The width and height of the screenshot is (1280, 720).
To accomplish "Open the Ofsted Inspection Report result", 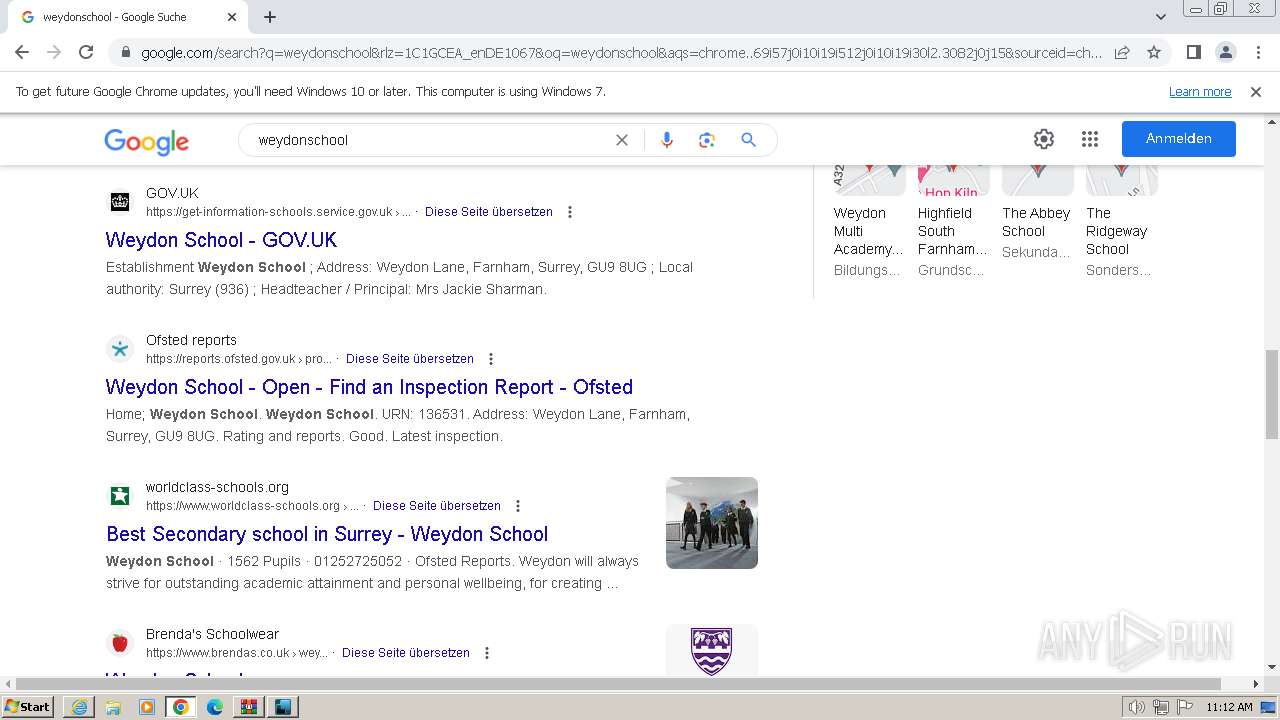I will [x=369, y=387].
